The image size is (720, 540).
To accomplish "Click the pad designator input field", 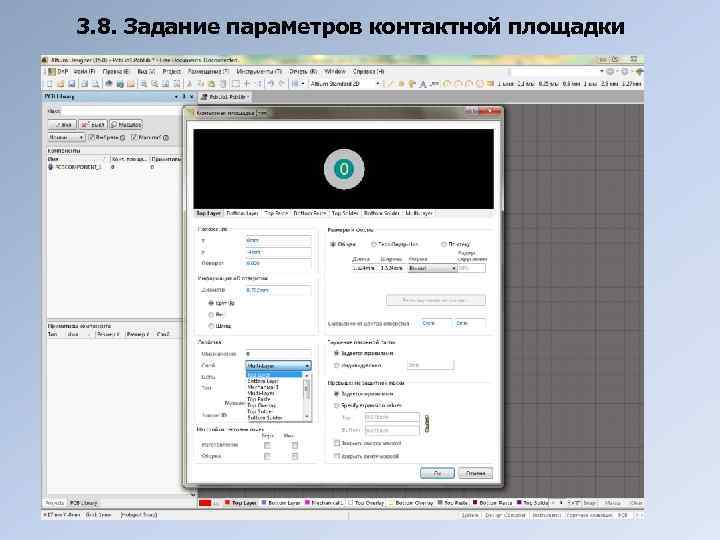I will 278,354.
